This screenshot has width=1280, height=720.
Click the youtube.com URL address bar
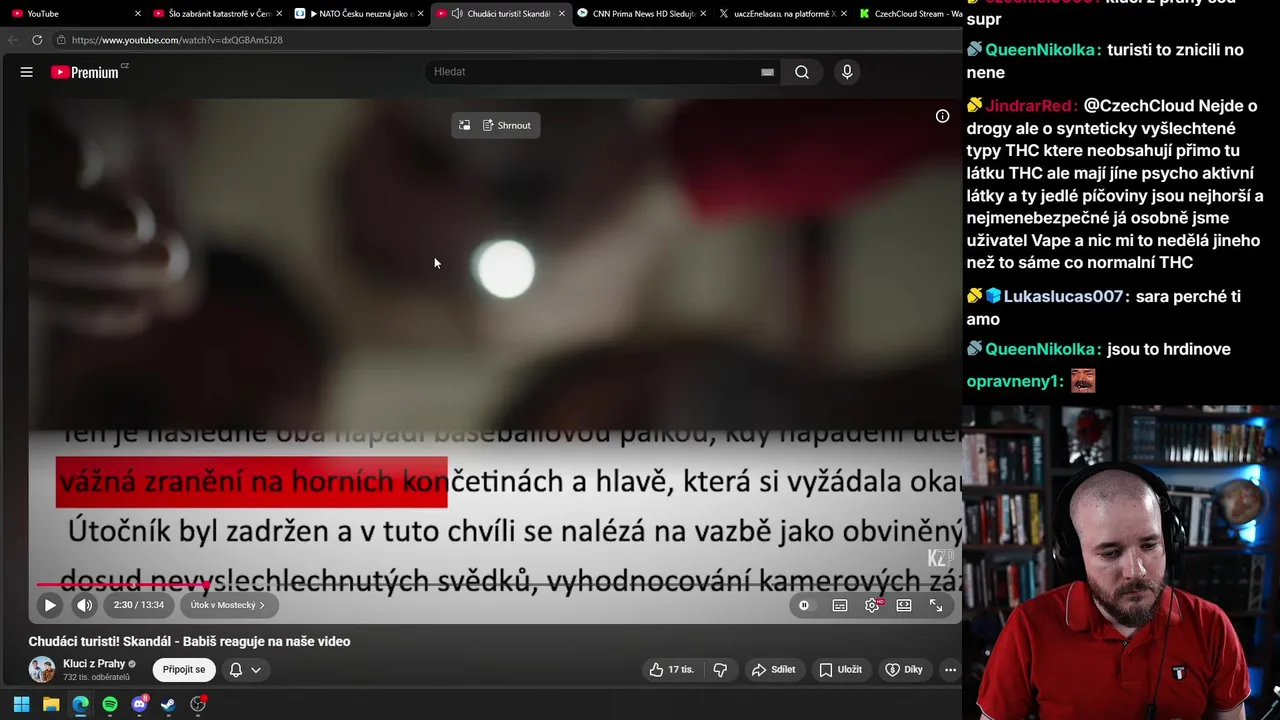point(176,40)
